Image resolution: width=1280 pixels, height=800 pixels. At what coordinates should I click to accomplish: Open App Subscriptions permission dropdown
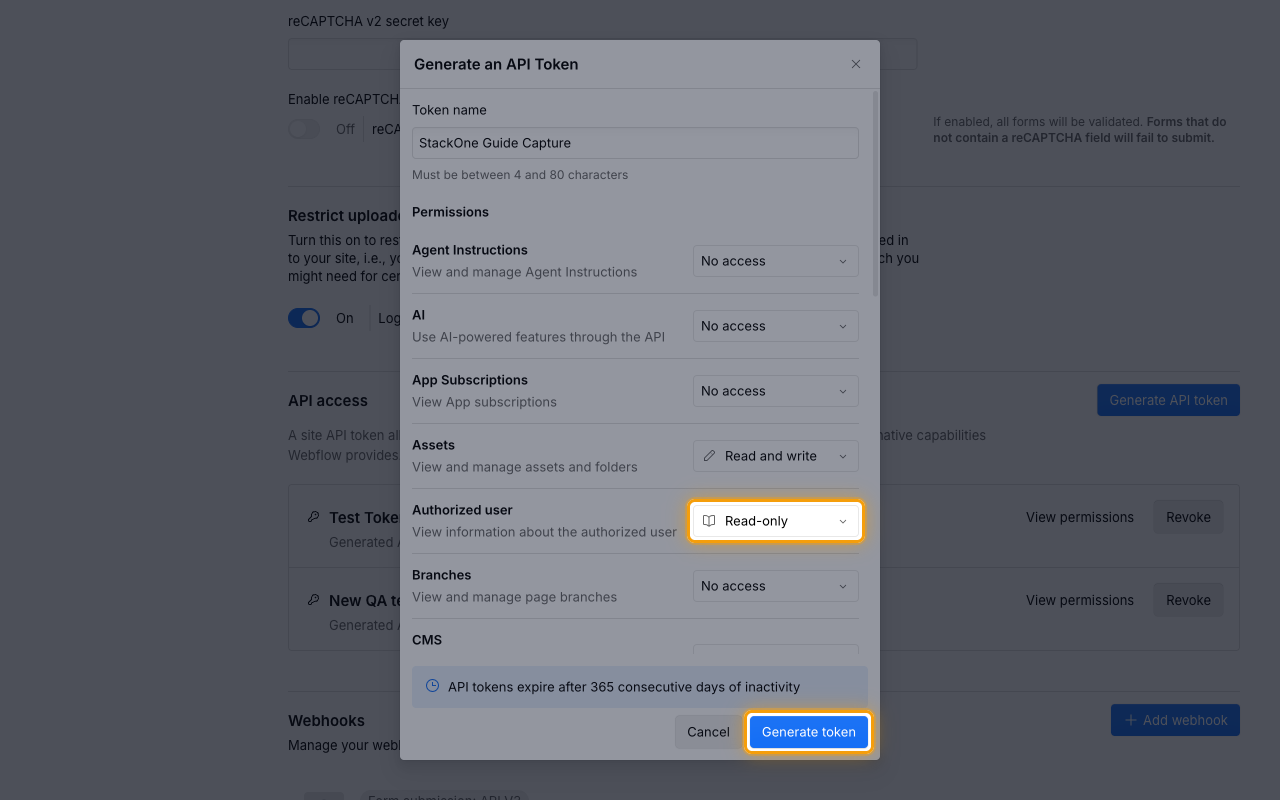(776, 391)
